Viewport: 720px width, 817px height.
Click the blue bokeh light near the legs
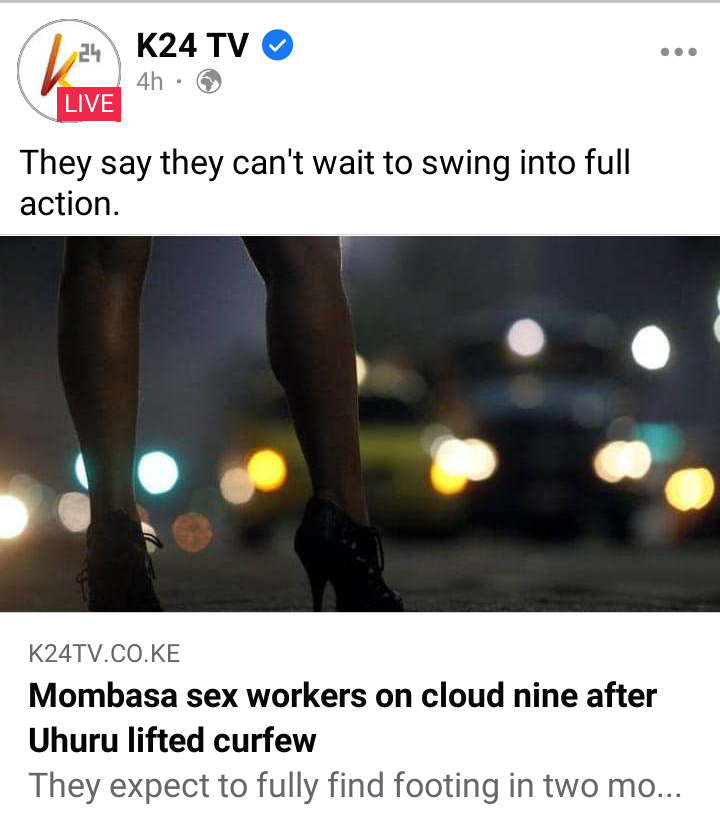[x=157, y=472]
